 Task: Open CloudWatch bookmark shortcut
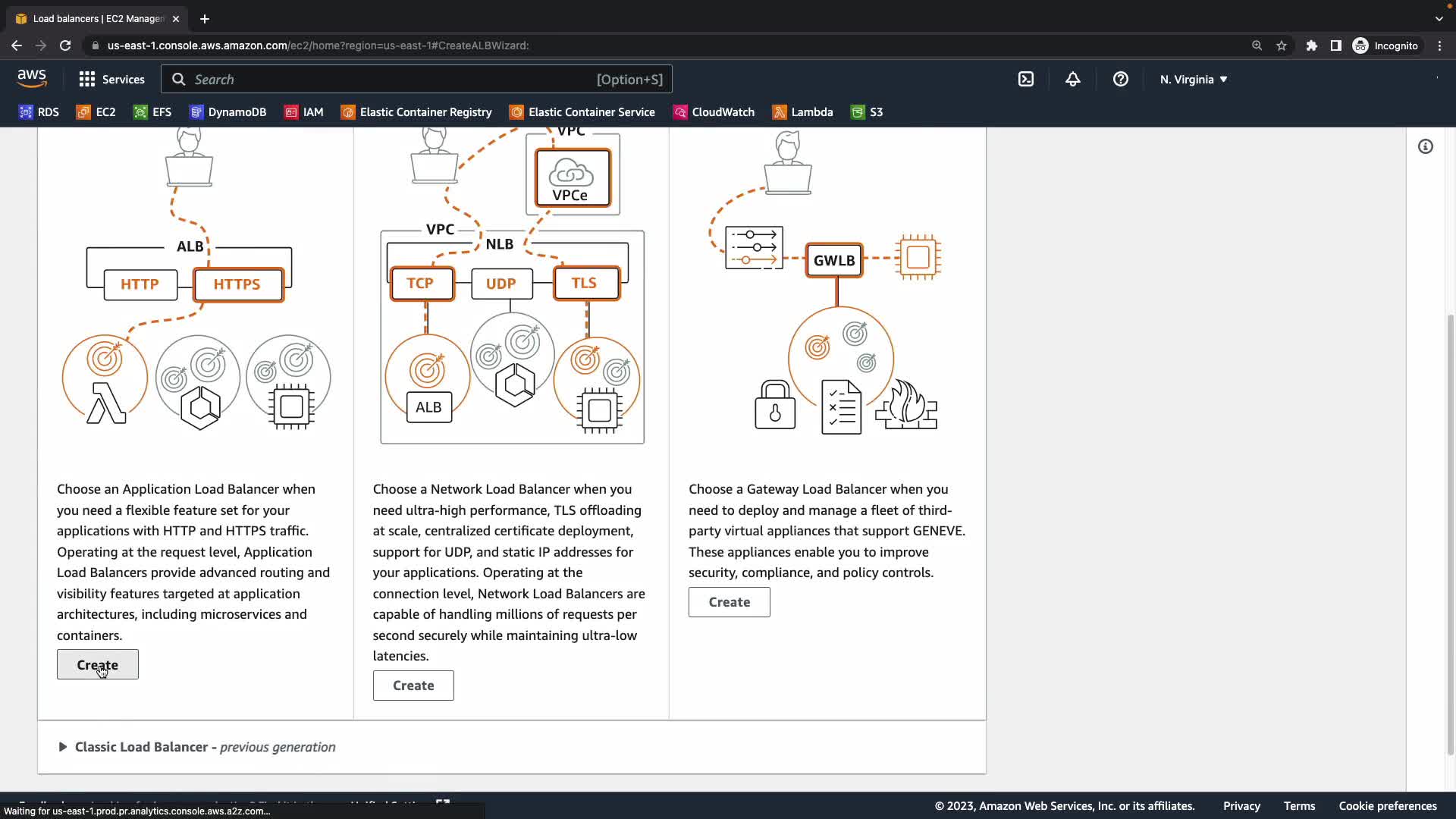point(714,112)
